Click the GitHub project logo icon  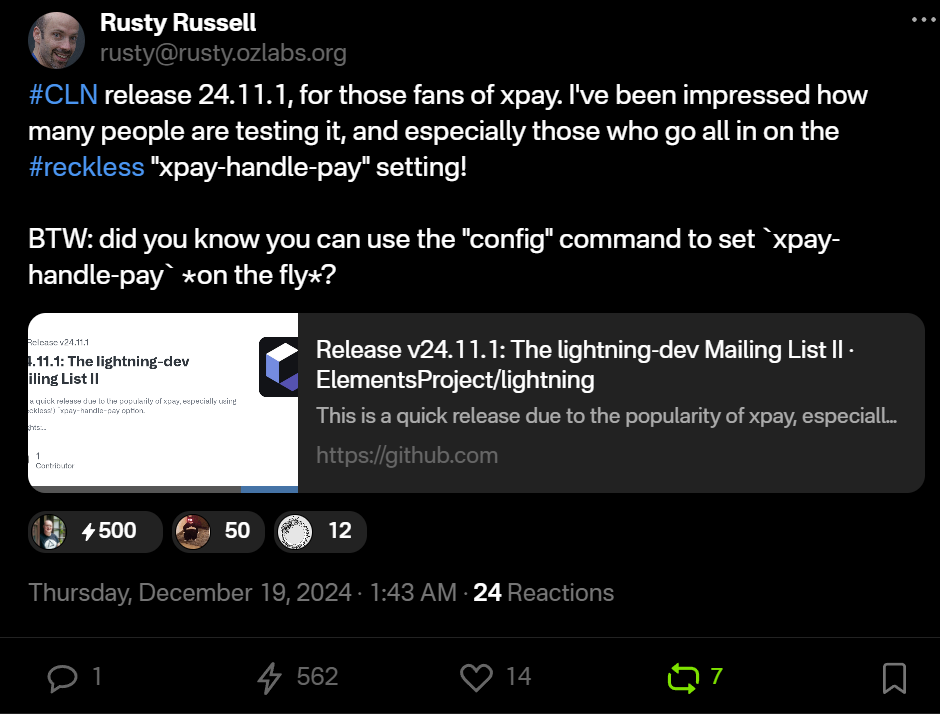tap(279, 367)
